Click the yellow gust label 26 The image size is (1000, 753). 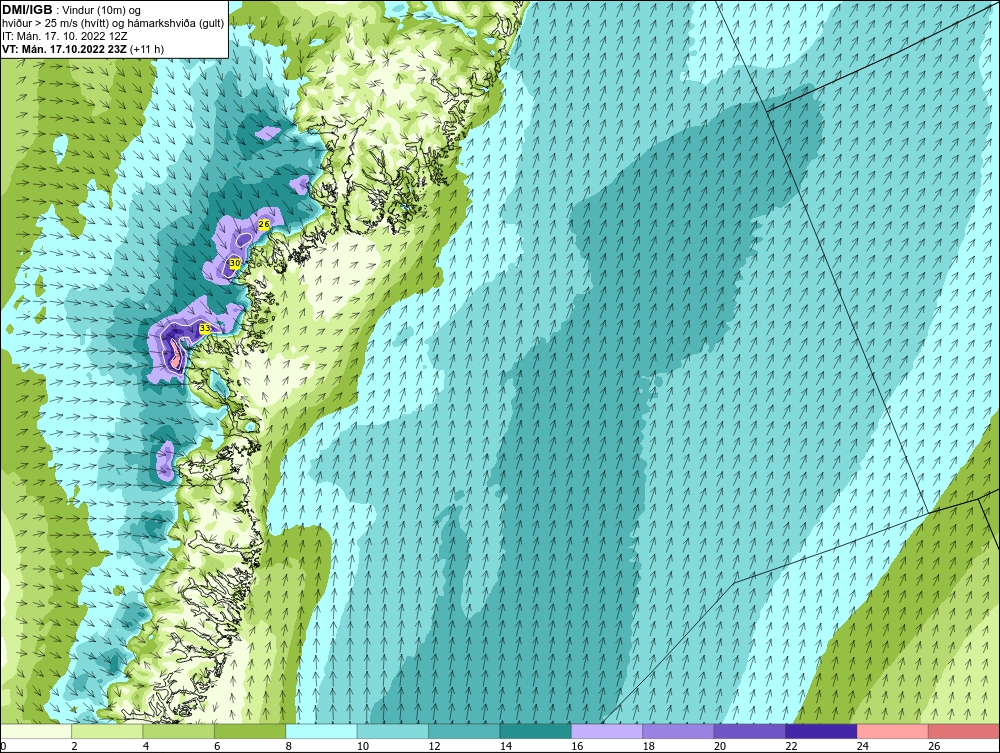point(264,224)
